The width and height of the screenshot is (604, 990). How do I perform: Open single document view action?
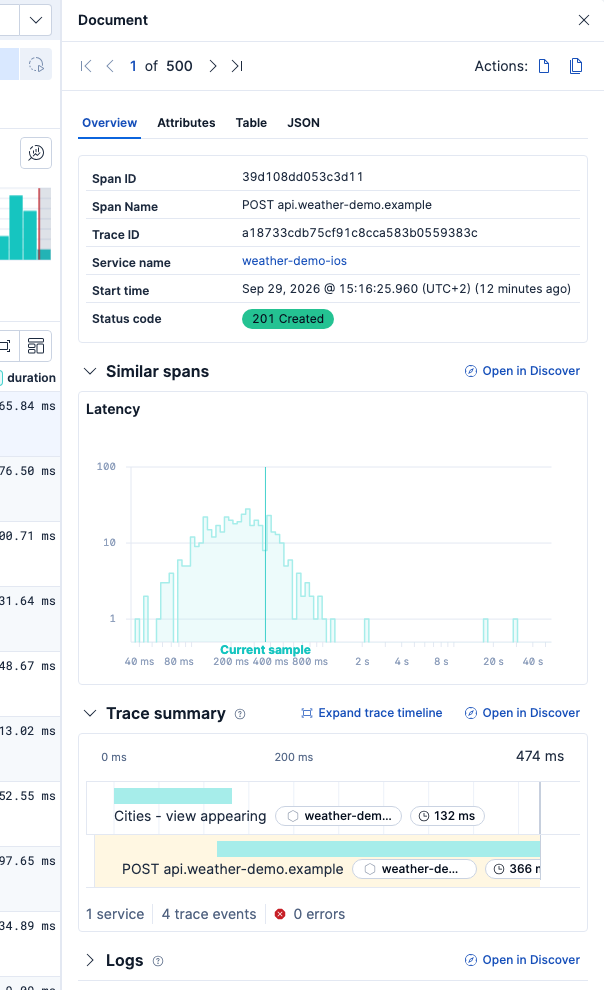544,66
